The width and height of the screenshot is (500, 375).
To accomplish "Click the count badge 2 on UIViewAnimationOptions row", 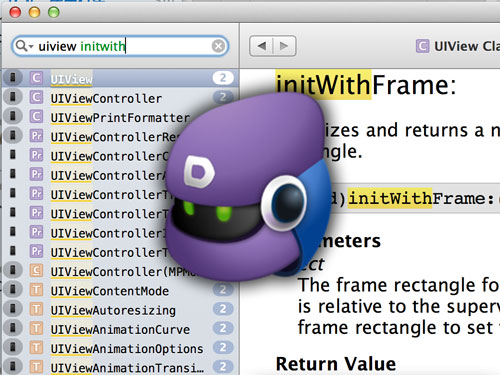I will (x=223, y=348).
